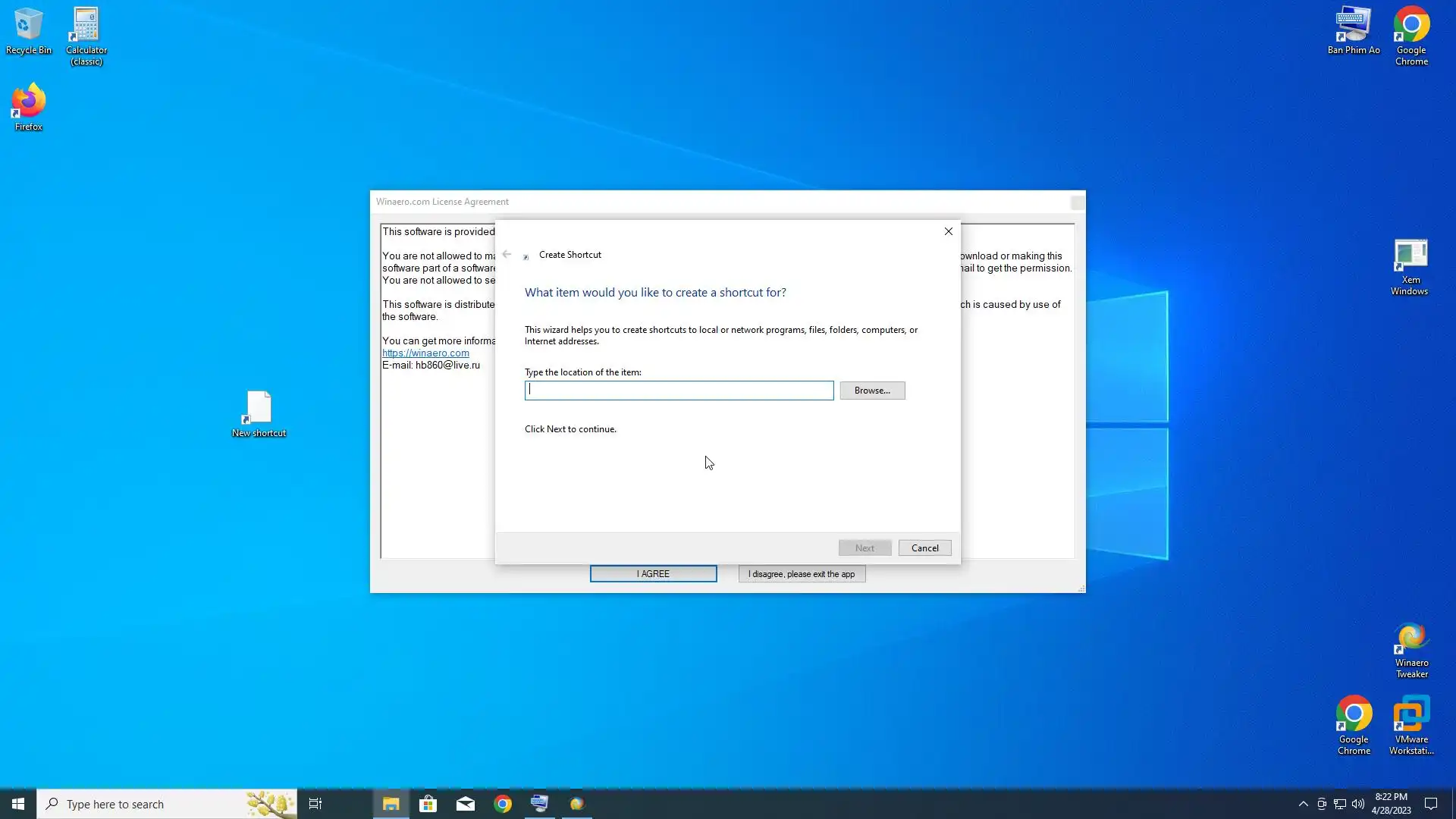
Task: Open the Mail app from the taskbar
Action: click(466, 804)
